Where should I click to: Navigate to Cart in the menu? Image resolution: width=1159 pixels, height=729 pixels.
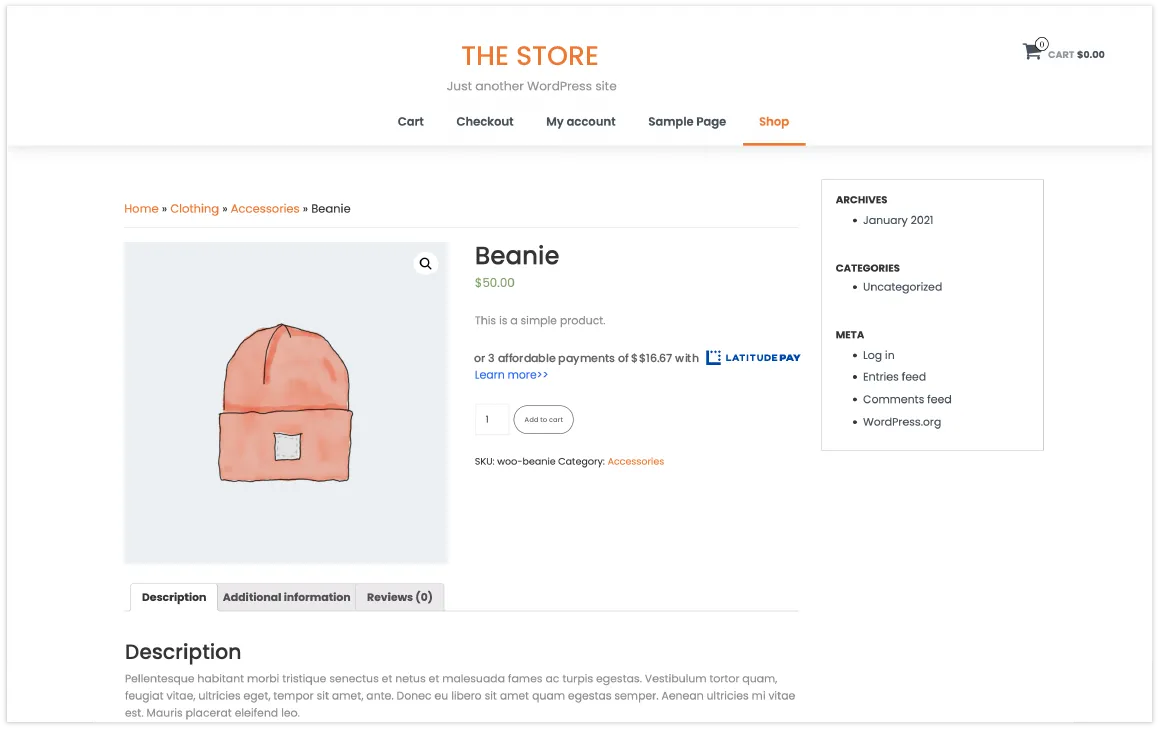coord(410,122)
